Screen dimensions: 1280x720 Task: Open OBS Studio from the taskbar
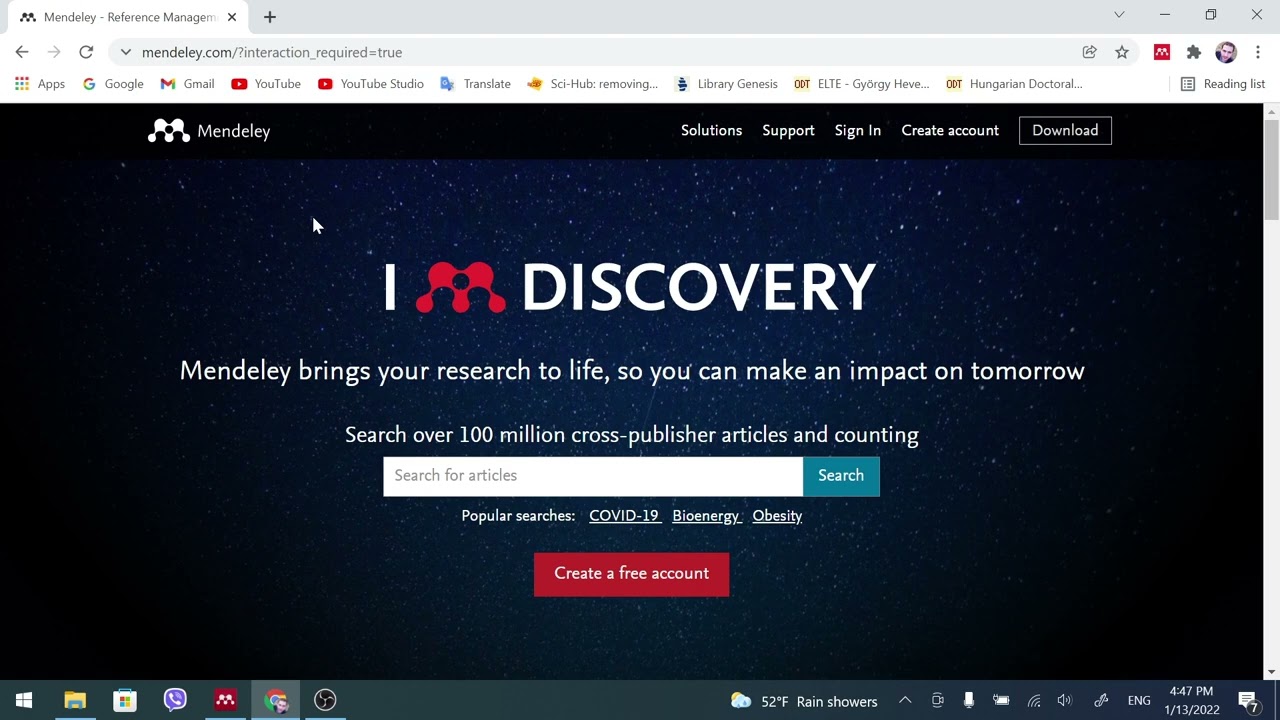coord(325,700)
